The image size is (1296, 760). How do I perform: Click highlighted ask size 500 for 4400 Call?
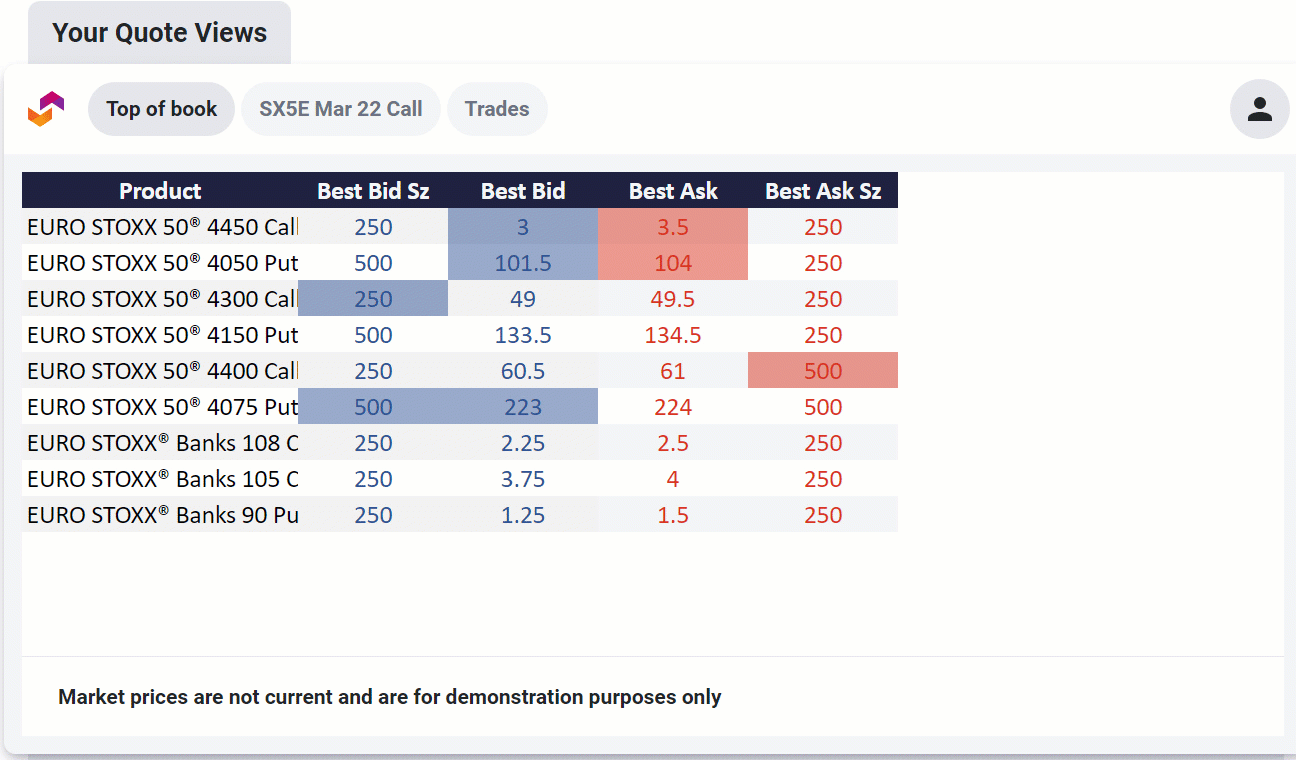(x=823, y=371)
